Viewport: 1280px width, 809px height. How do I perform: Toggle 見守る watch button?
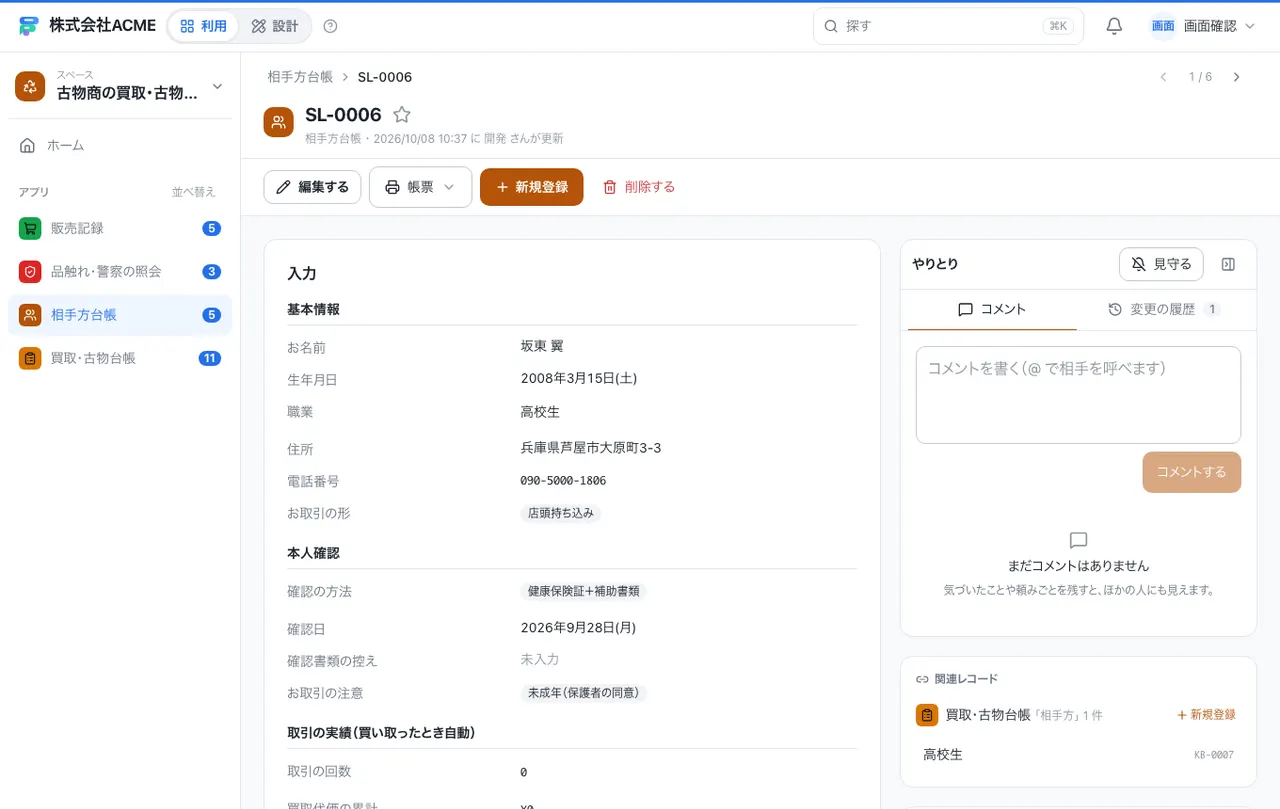(1161, 264)
